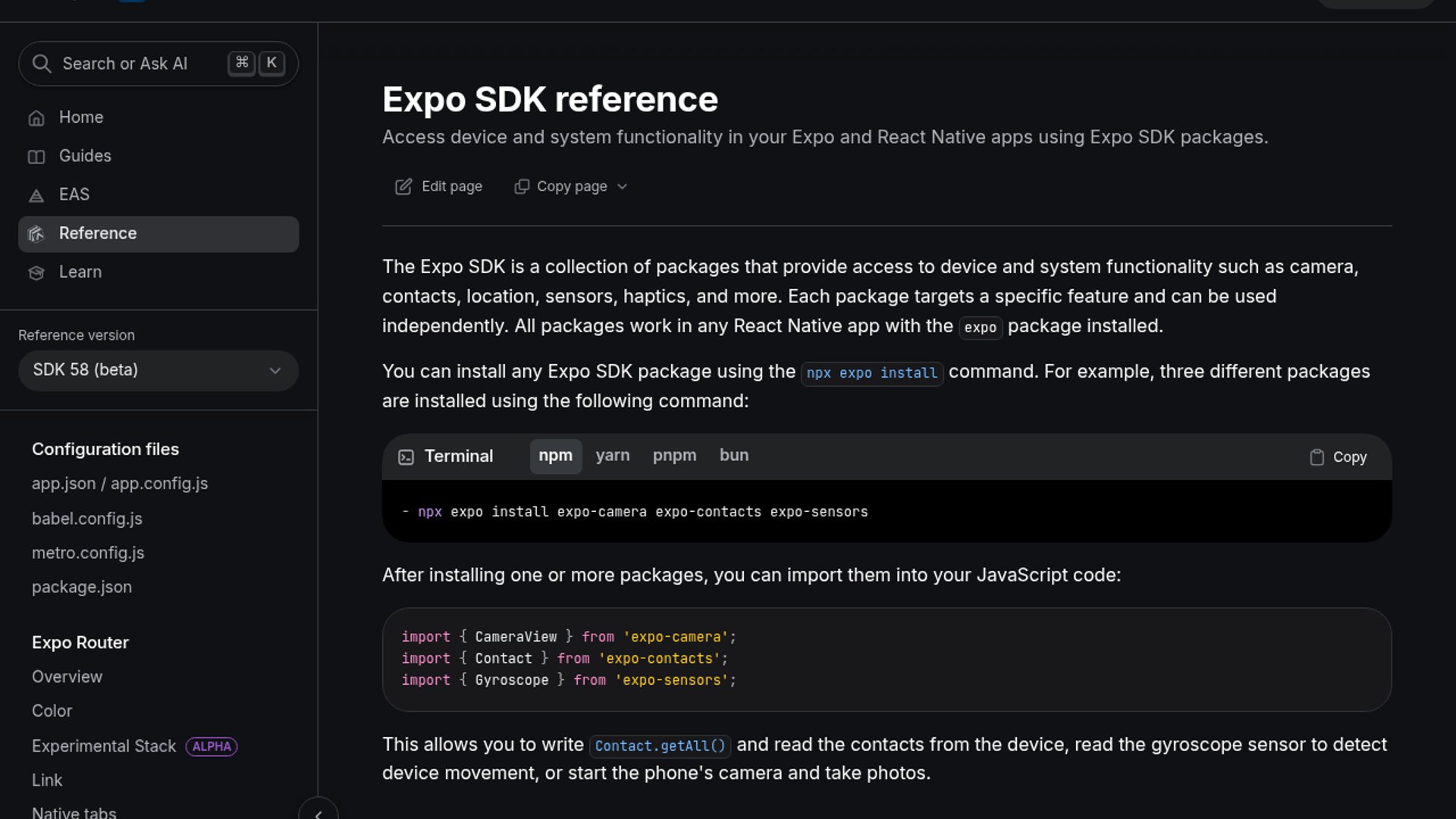Image resolution: width=1456 pixels, height=819 pixels.
Task: Switch to the pnpm tab
Action: point(675,456)
